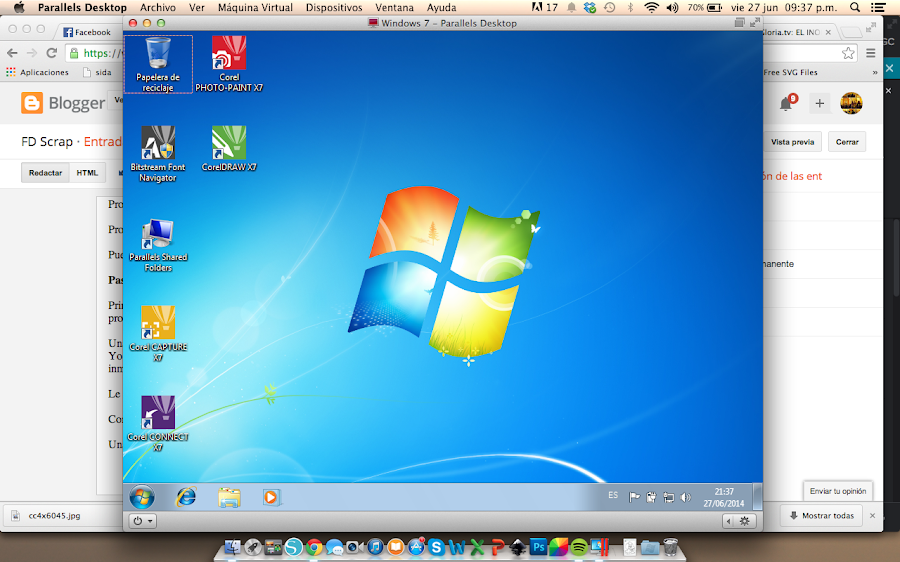This screenshot has height=562, width=900.
Task: Click the Windows volume speaker tray icon
Action: click(685, 497)
